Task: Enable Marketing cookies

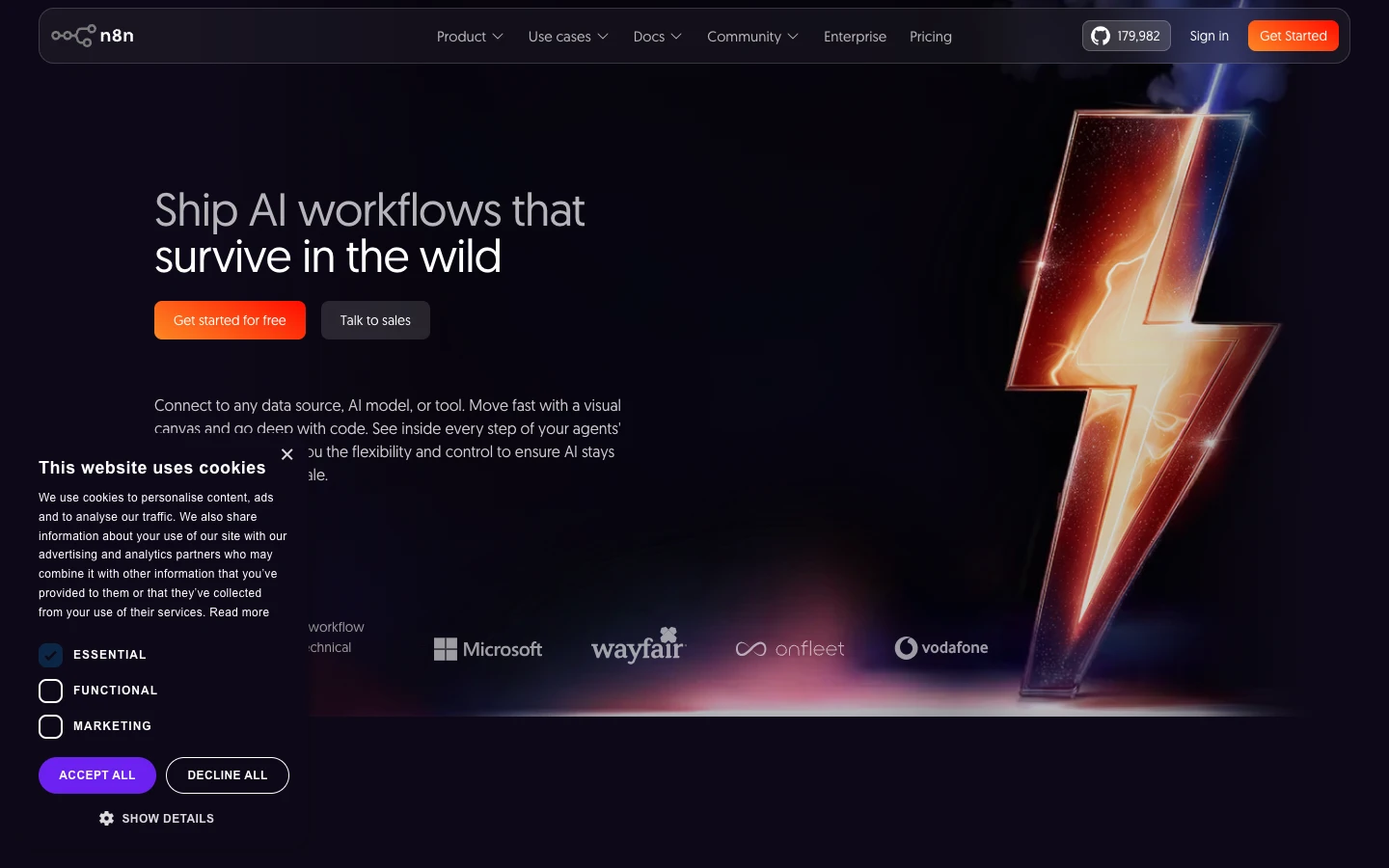Action: coord(50,726)
